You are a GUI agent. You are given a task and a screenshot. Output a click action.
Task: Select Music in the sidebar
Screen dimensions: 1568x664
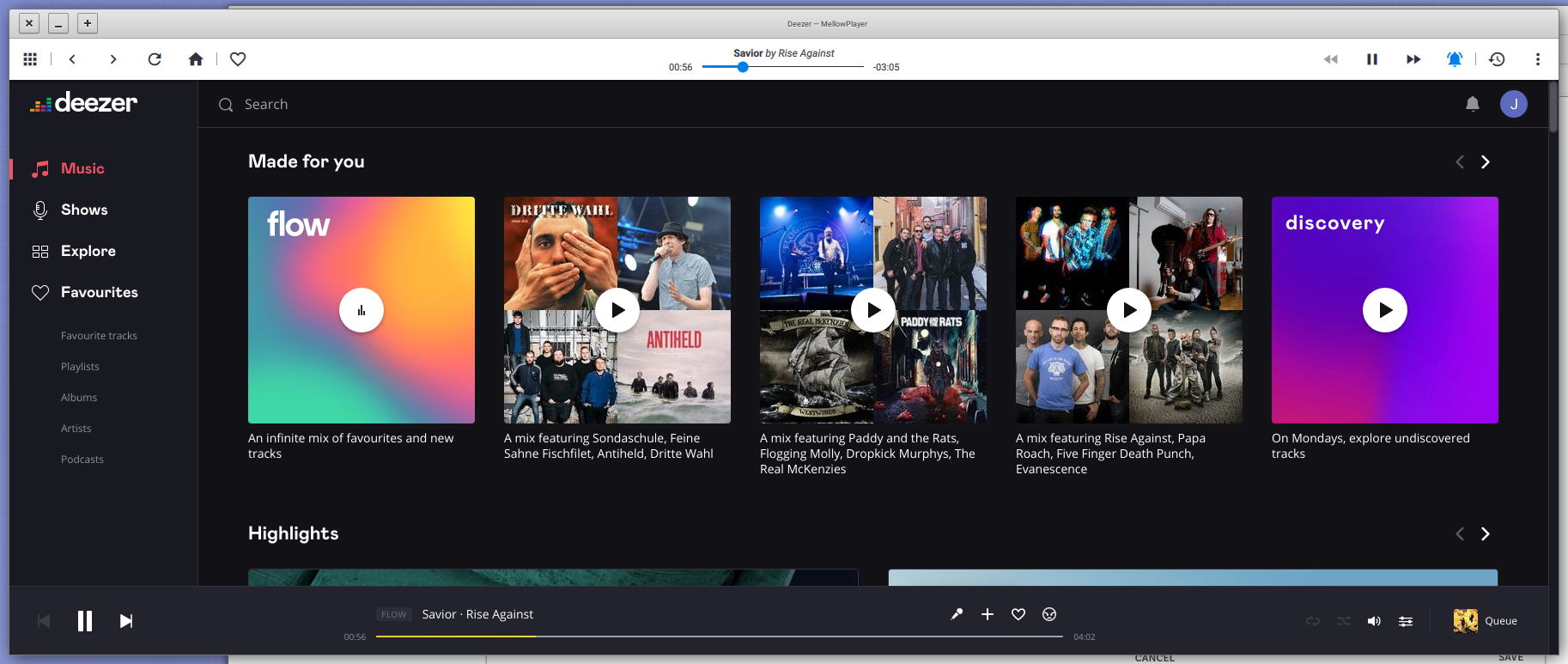click(82, 168)
